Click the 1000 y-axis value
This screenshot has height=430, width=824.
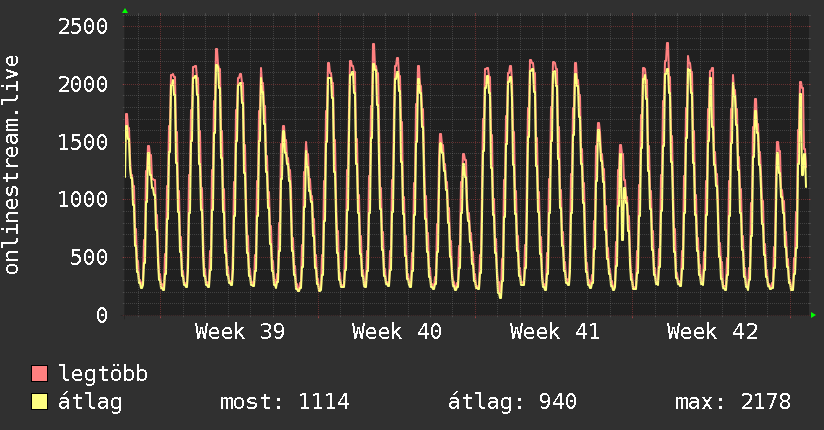83,199
